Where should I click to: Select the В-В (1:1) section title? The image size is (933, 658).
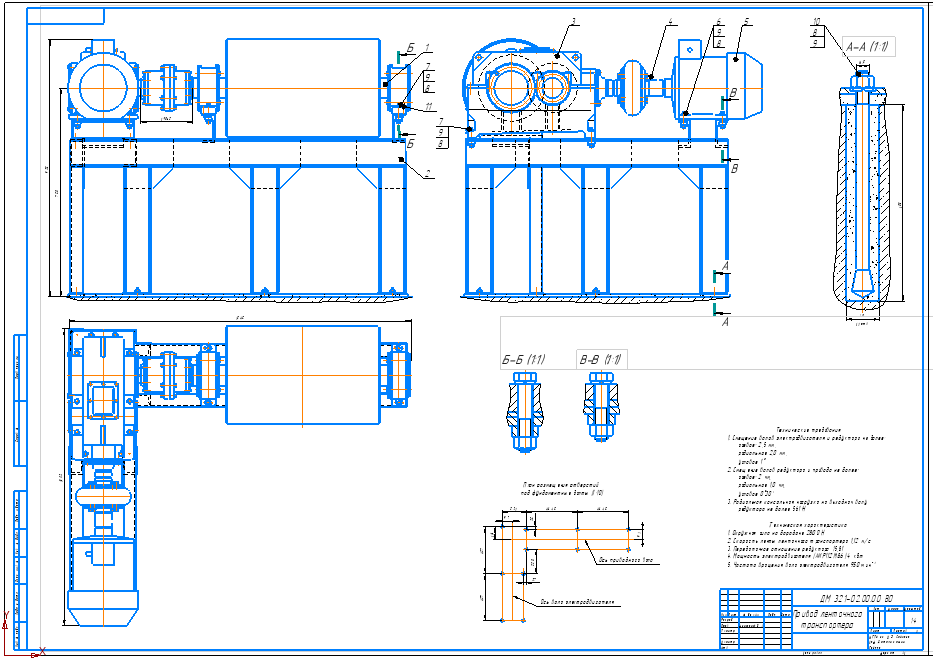click(600, 359)
